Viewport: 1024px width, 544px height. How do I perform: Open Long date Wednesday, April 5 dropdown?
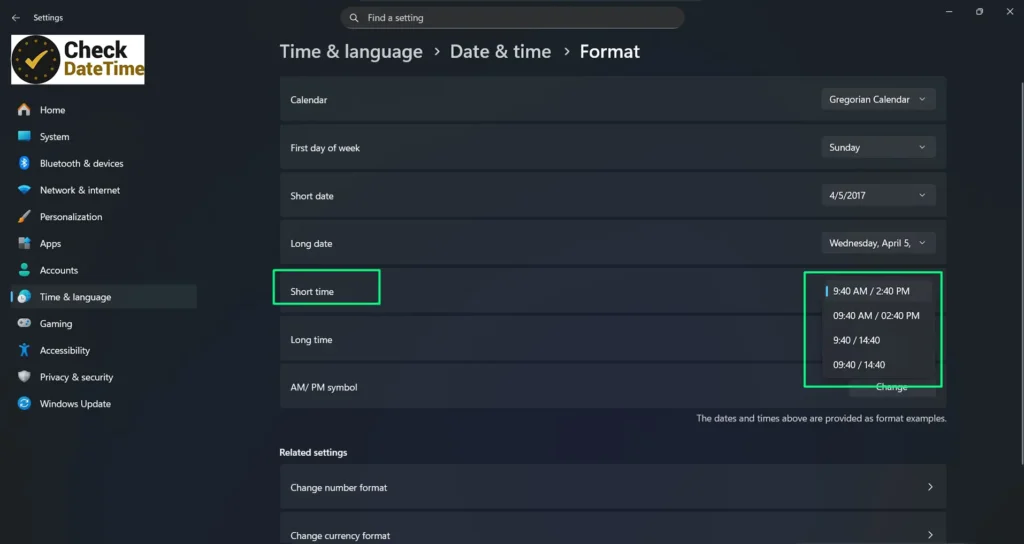click(878, 243)
